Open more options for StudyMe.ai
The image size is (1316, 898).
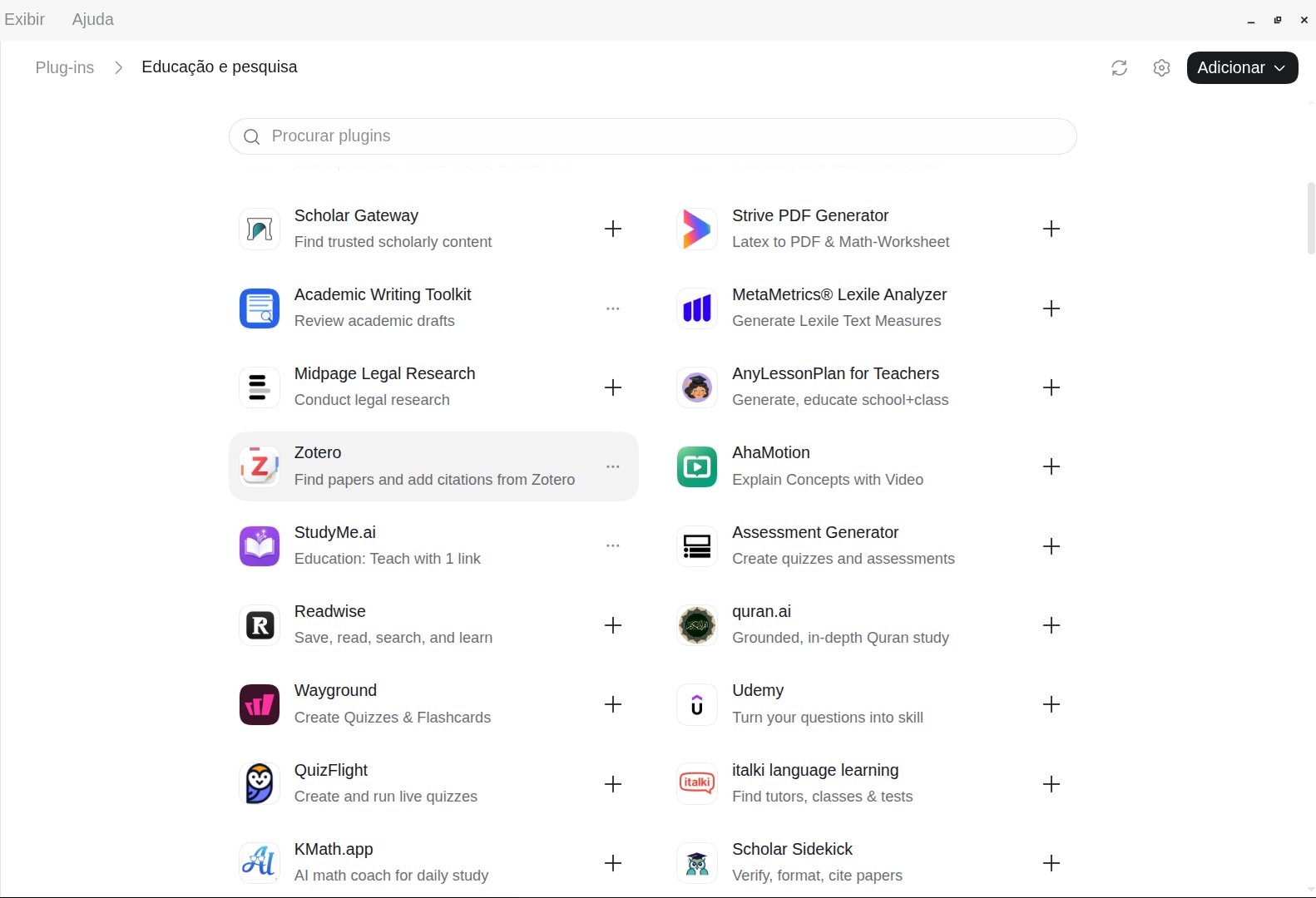pos(613,546)
